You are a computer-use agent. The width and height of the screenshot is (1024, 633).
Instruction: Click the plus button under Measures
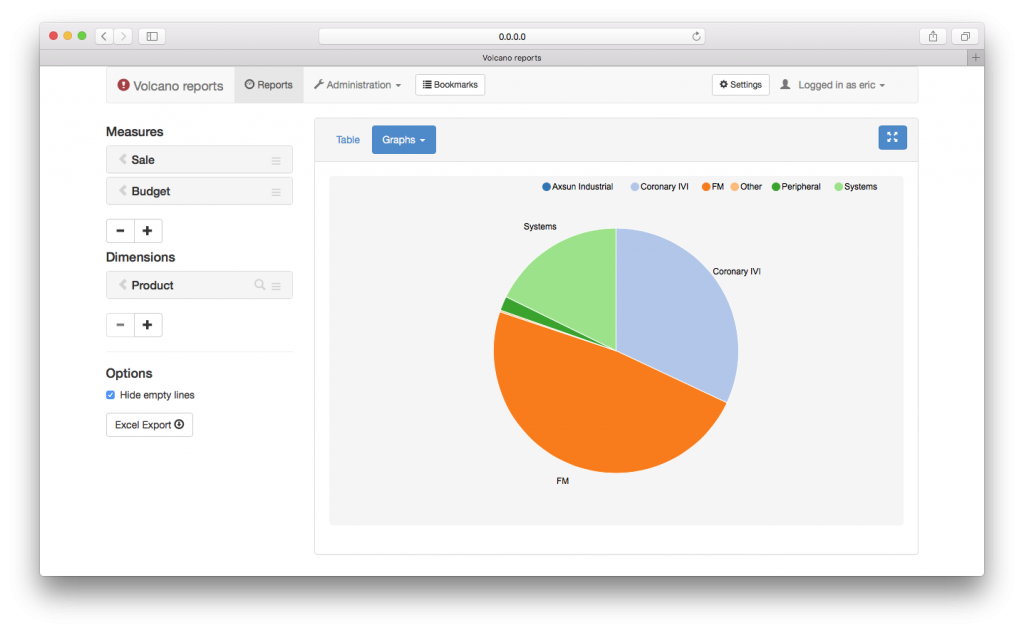coord(148,231)
